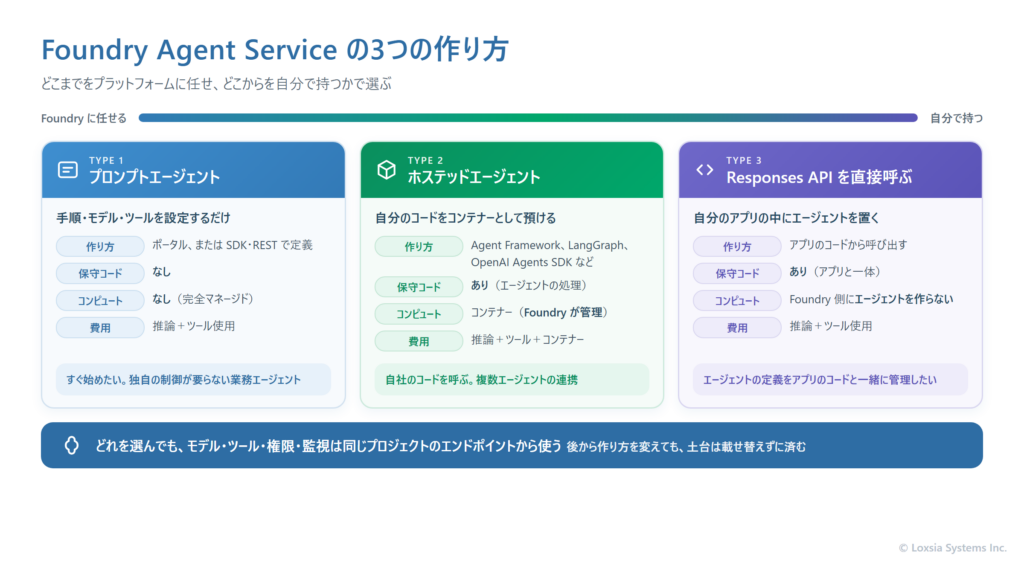Click the blue-to-purple gradient spectrum bar
Image resolution: width=1024 pixels, height=563 pixels.
[528, 118]
